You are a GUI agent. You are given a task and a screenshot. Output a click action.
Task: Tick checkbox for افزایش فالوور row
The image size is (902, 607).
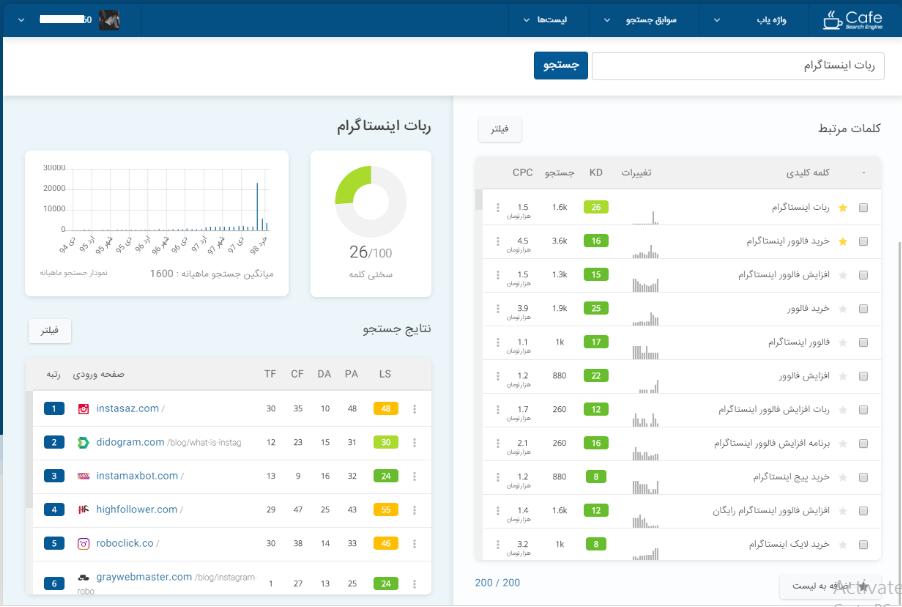(864, 377)
